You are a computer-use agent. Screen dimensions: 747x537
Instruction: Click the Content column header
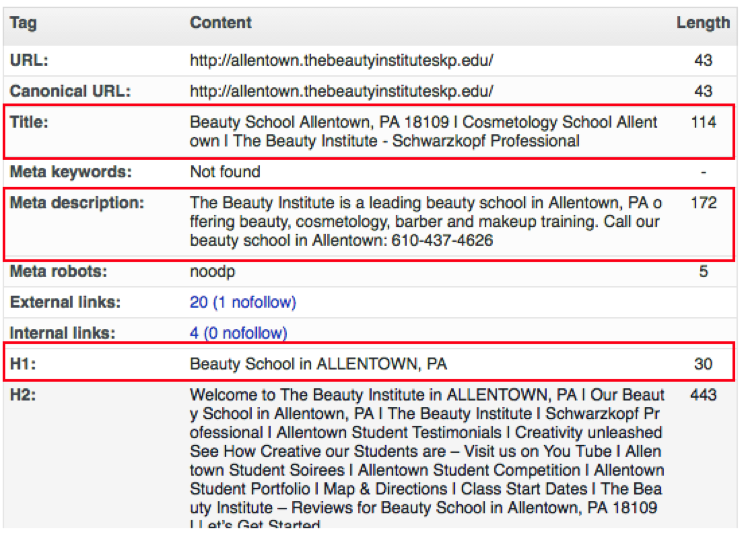click(x=221, y=22)
